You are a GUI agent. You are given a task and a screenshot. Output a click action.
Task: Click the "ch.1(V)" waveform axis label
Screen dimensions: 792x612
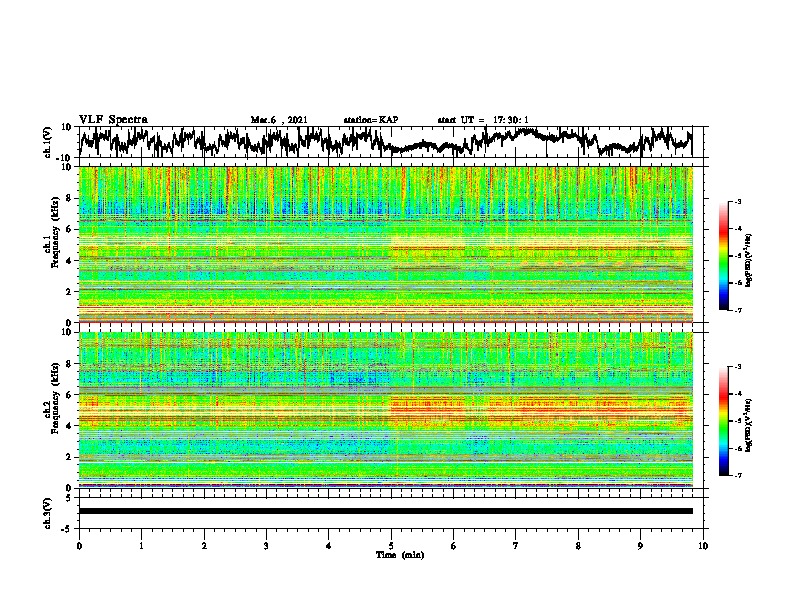(48, 142)
